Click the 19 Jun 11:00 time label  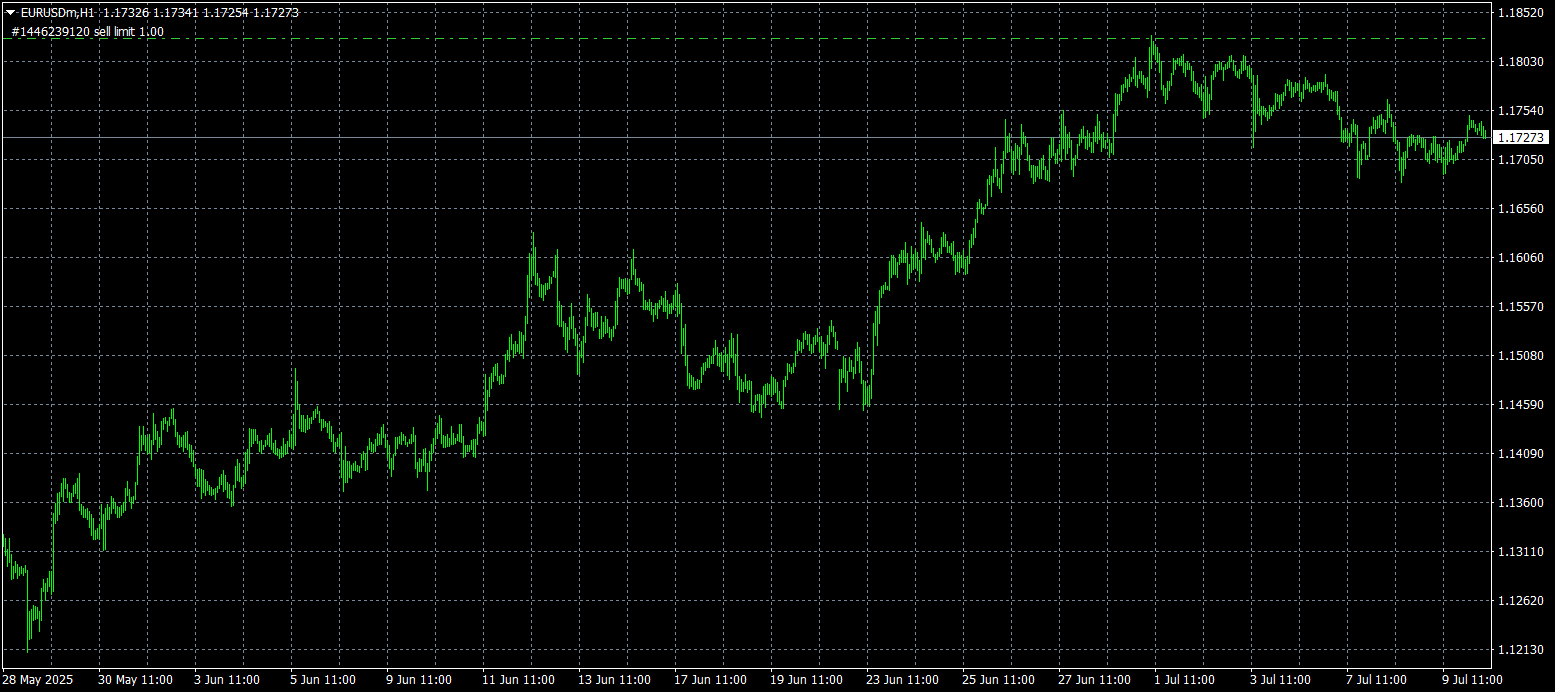806,680
